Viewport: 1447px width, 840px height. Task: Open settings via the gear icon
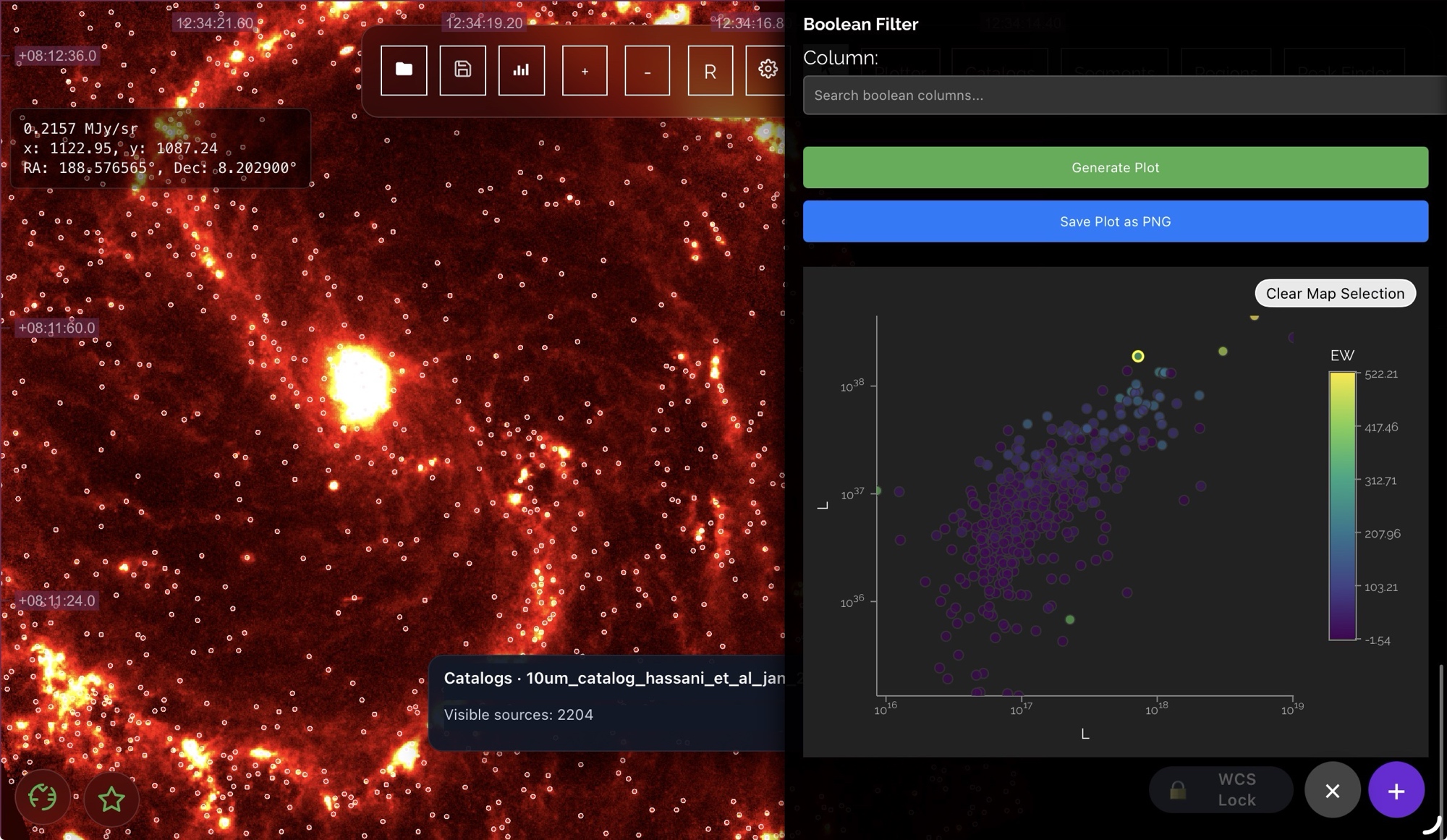coord(767,69)
